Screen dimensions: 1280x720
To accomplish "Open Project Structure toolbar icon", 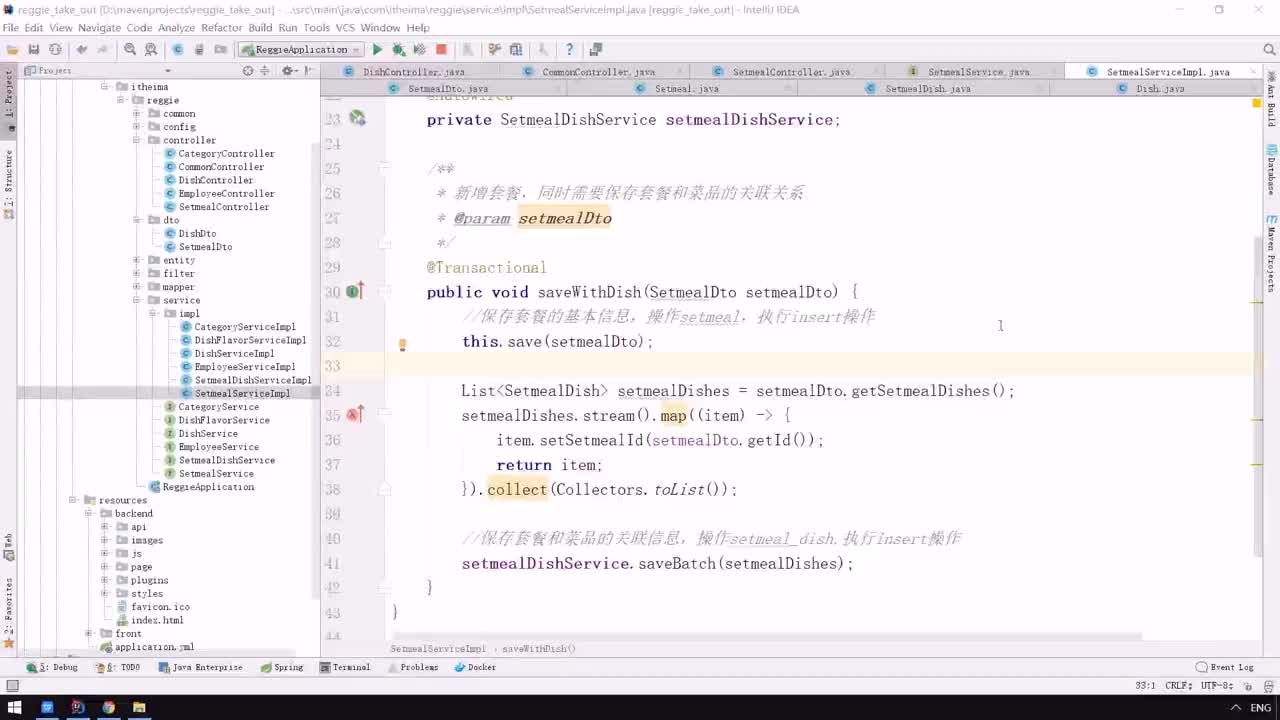I will pos(516,49).
